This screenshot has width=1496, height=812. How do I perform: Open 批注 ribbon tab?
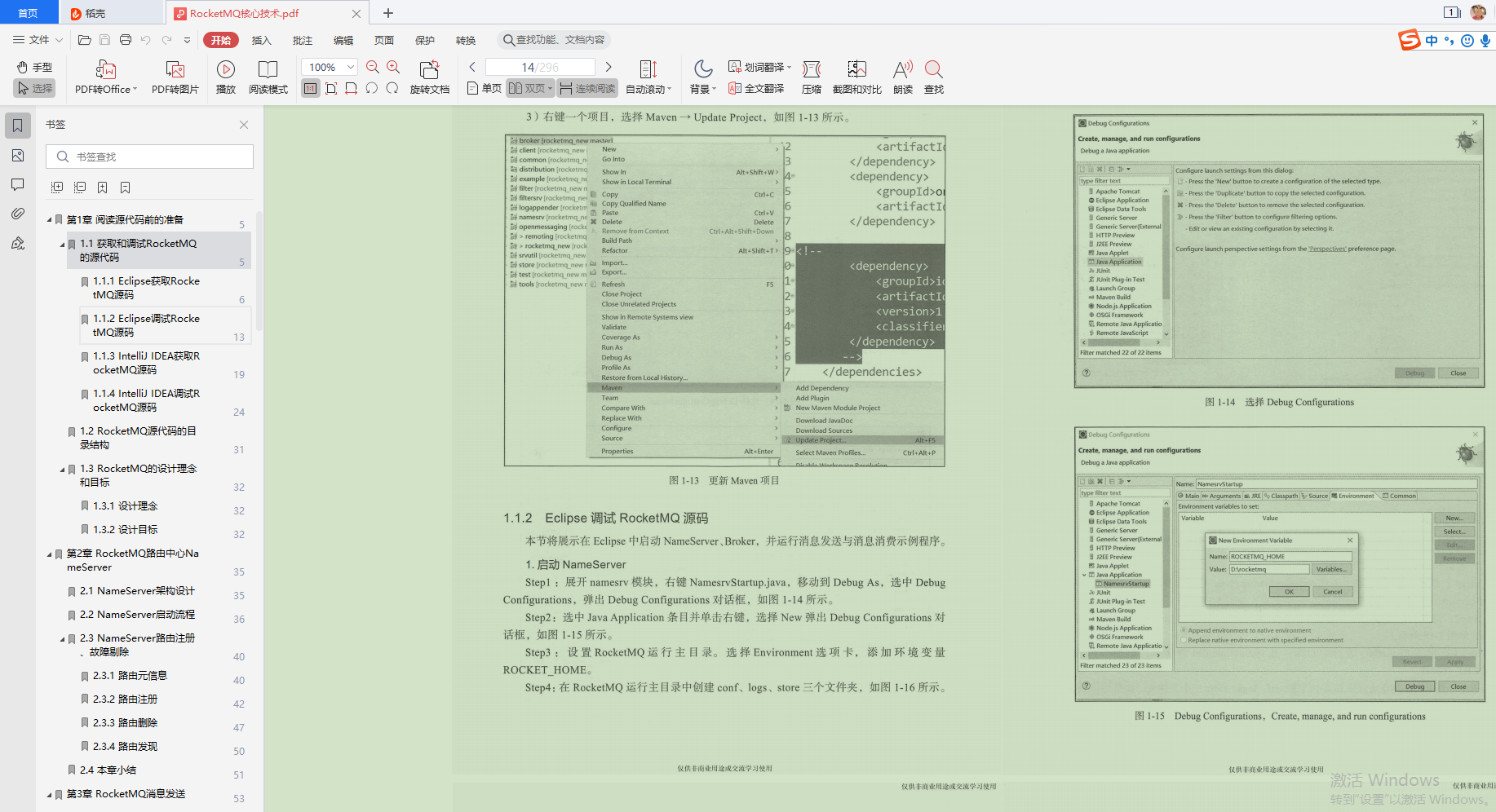[303, 40]
